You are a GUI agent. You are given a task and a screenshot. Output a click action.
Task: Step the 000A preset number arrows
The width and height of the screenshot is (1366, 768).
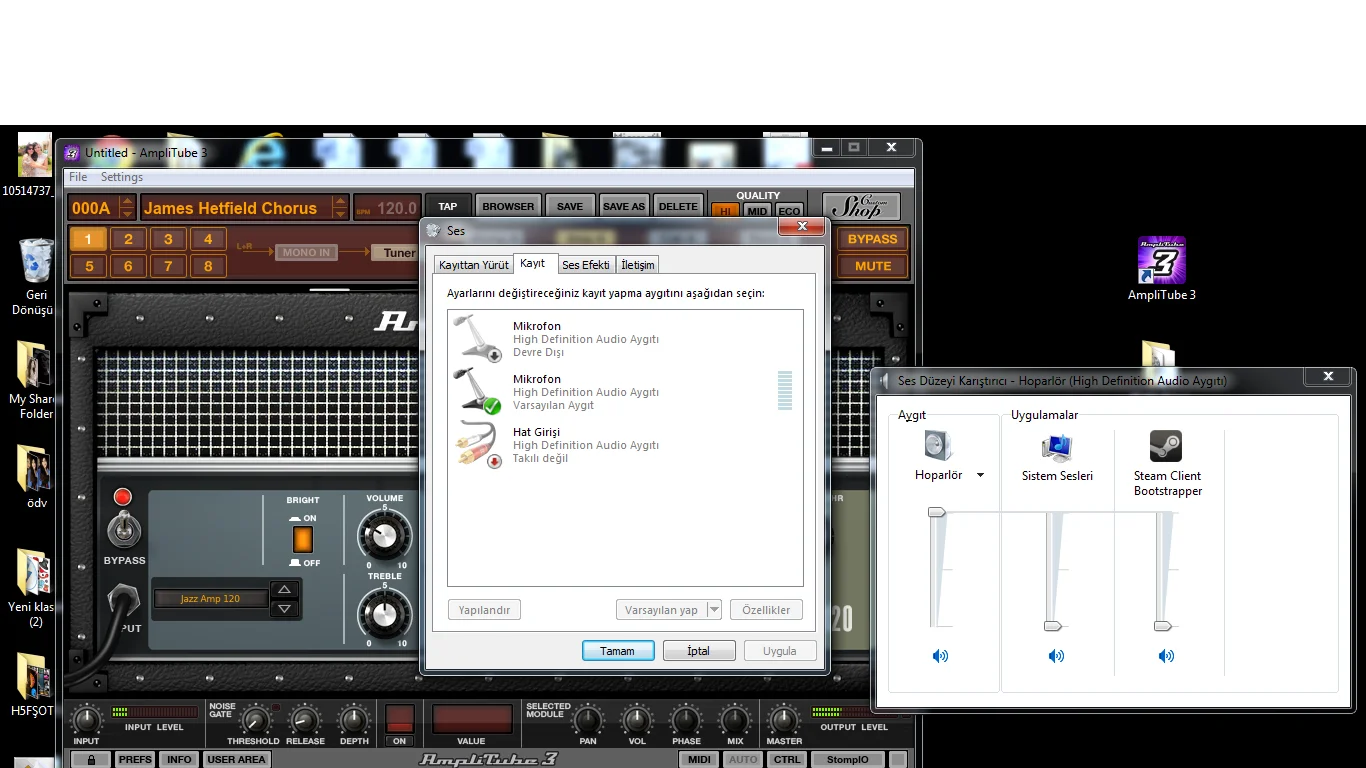(x=127, y=208)
